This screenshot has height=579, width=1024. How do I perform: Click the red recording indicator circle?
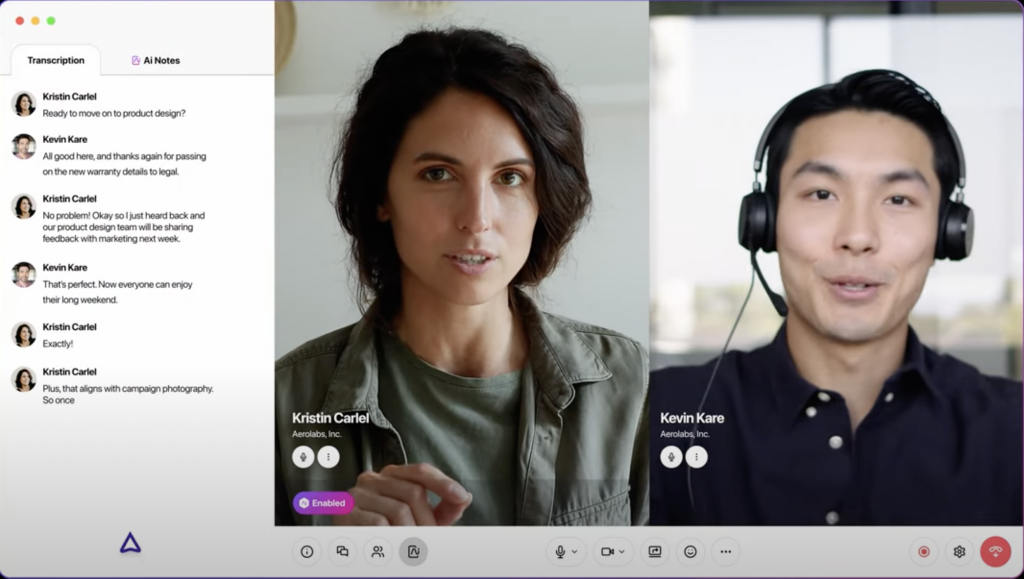click(x=922, y=551)
